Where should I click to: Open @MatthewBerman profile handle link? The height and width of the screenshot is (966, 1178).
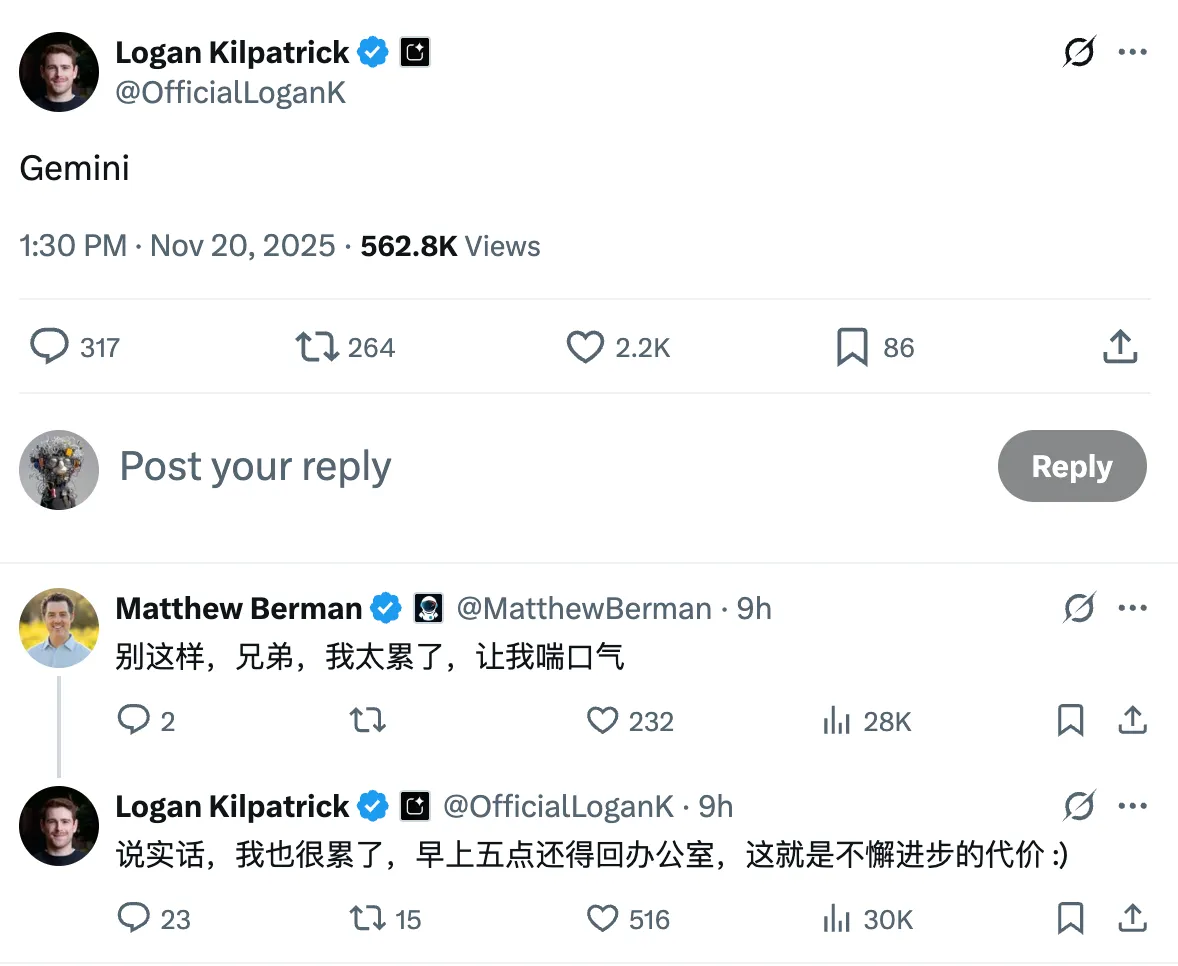point(584,608)
